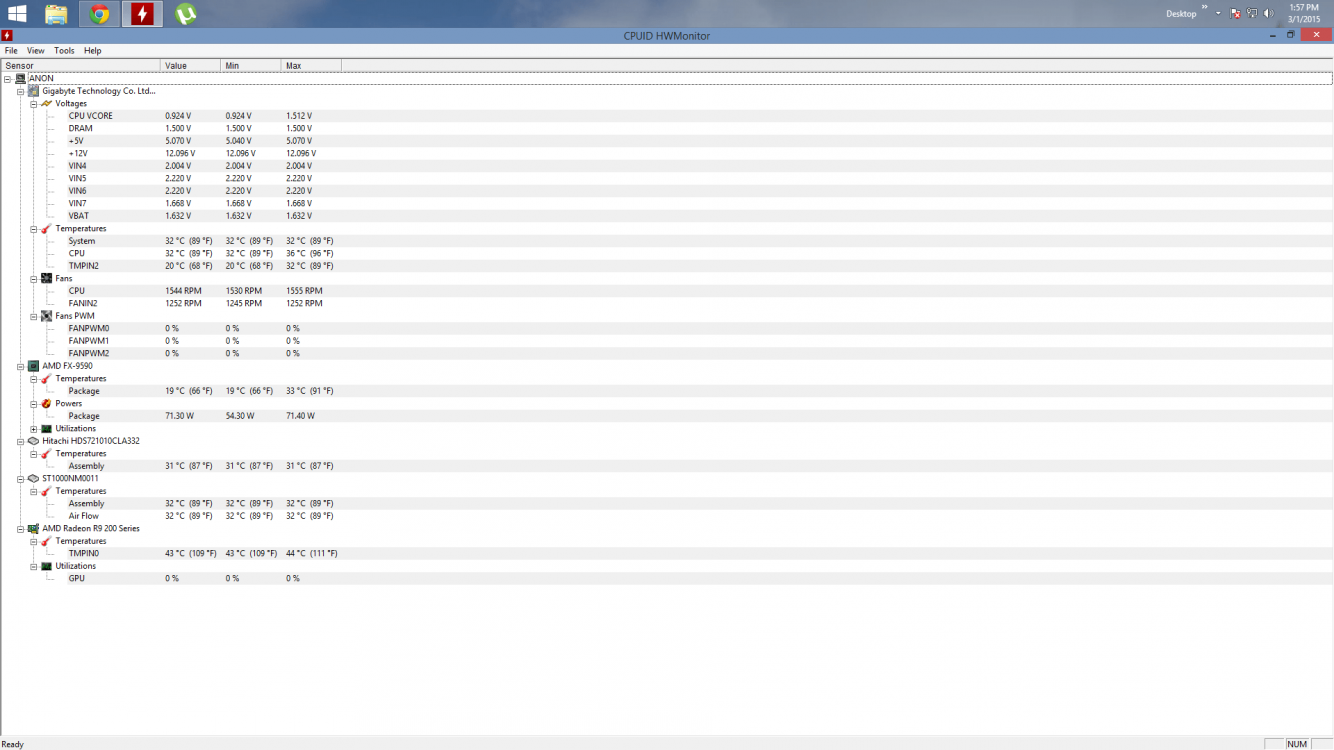
Task: Click the Value column header
Action: click(x=190, y=65)
